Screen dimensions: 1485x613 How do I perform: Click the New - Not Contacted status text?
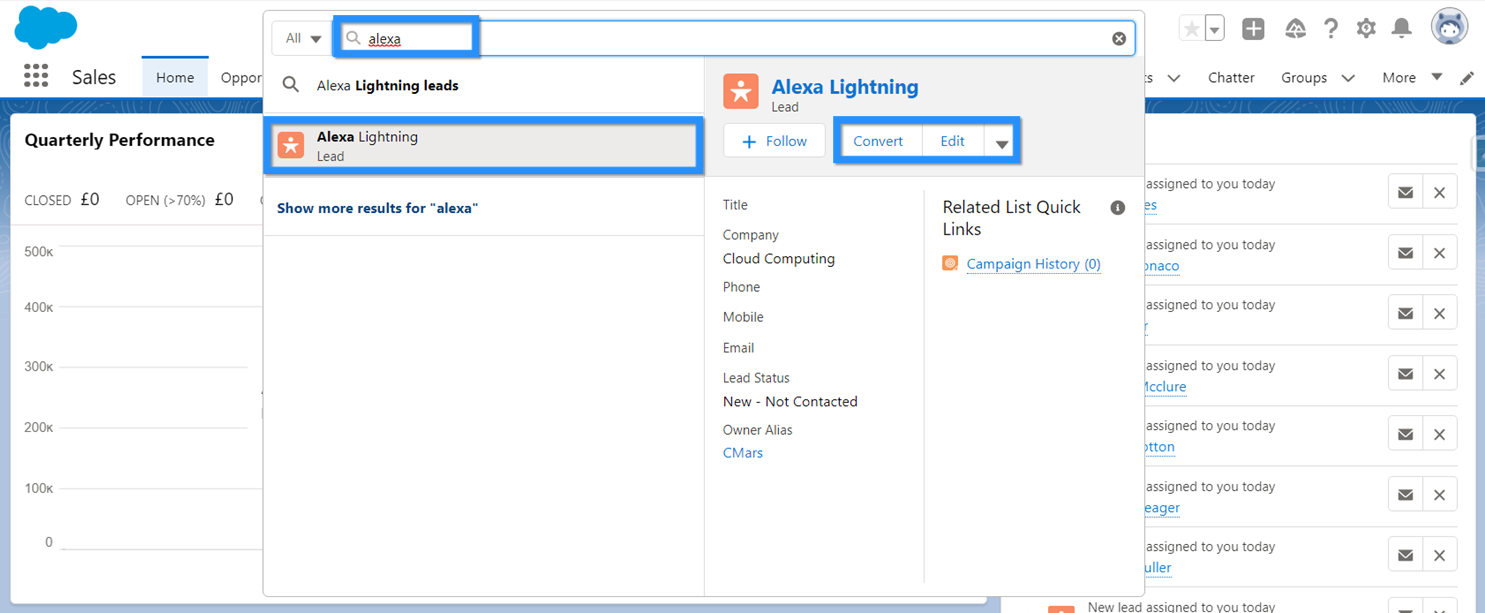[790, 401]
